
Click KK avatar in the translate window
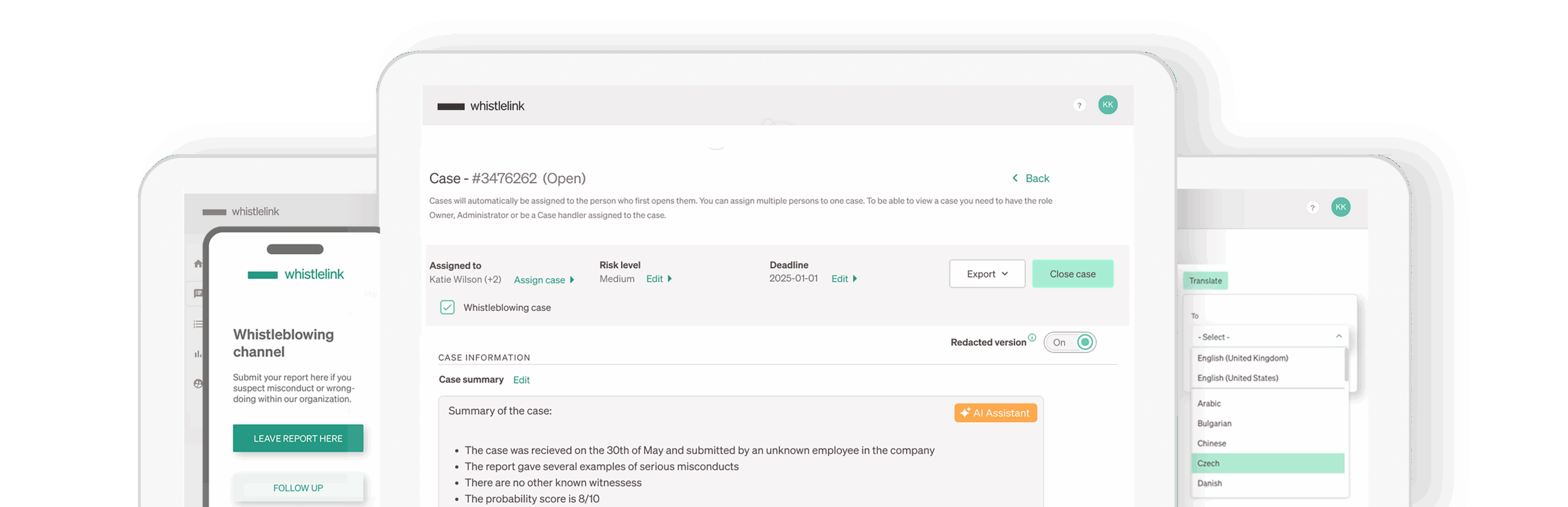pos(1340,207)
